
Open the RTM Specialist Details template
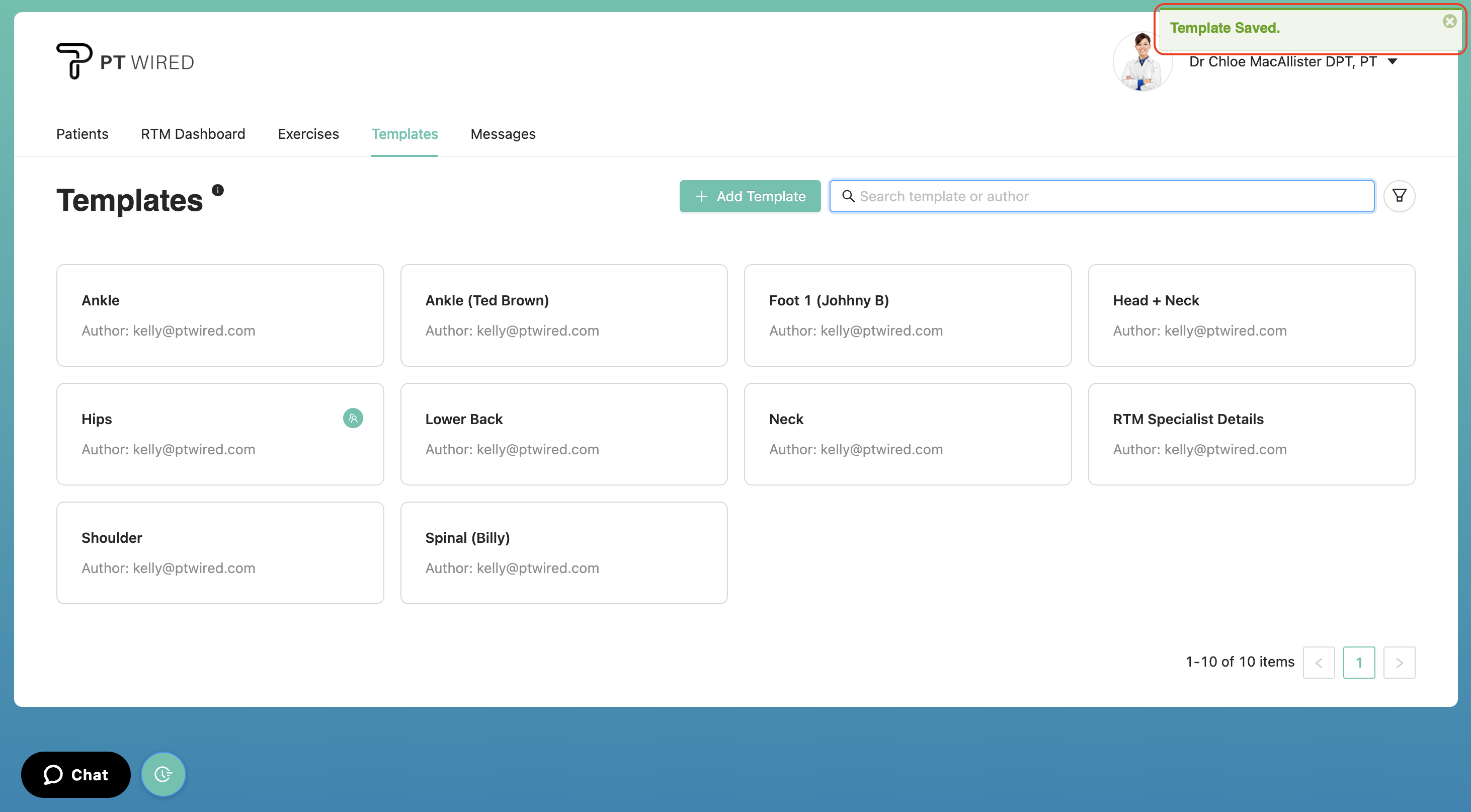coord(1251,433)
